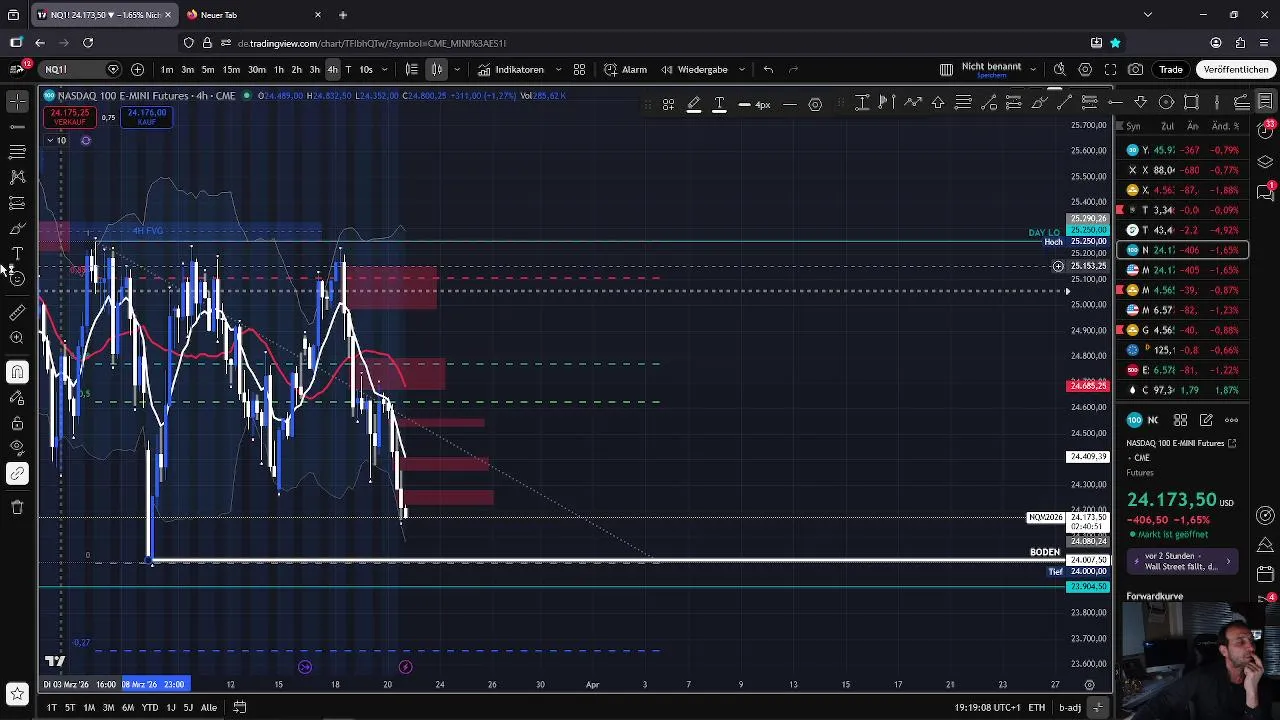Start Wiedergabe replay mode
The image size is (1280, 720).
pos(694,69)
